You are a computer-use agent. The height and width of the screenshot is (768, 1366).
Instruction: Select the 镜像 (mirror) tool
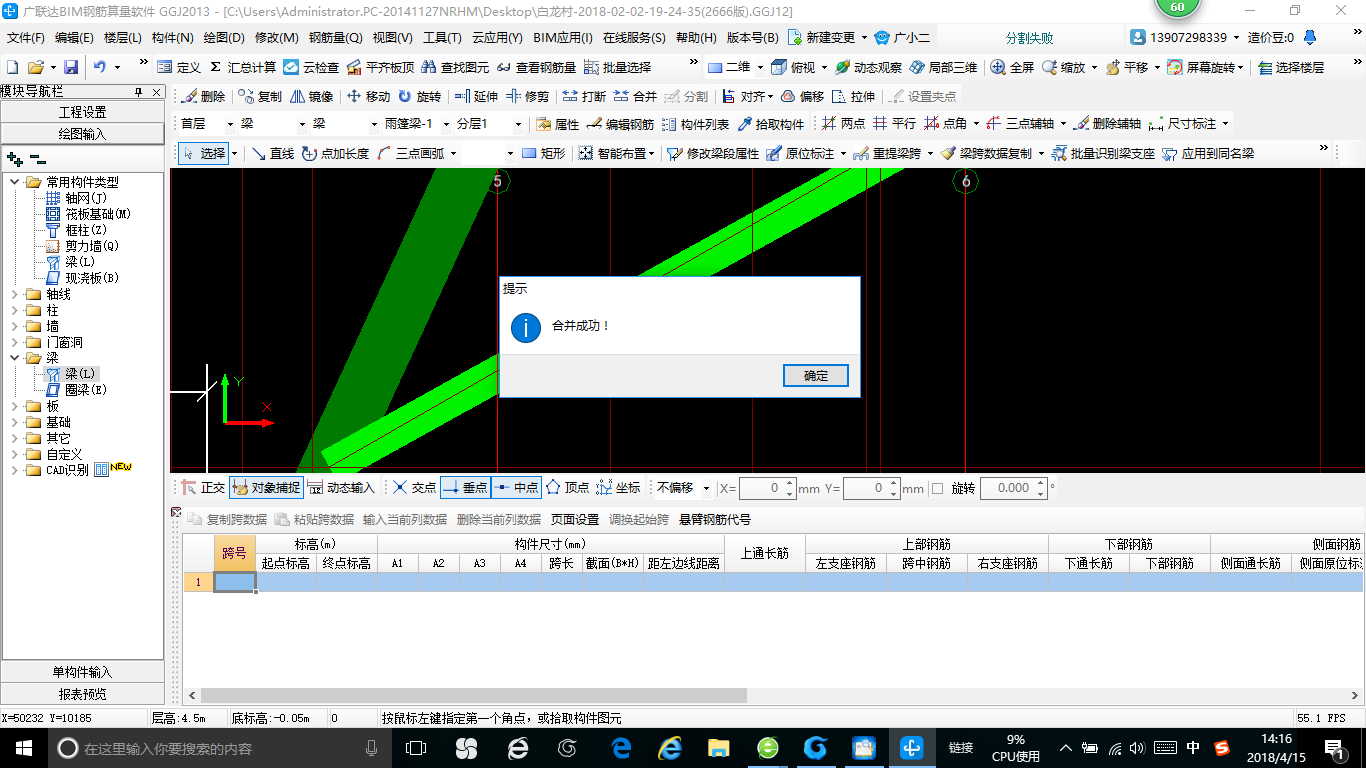point(311,97)
